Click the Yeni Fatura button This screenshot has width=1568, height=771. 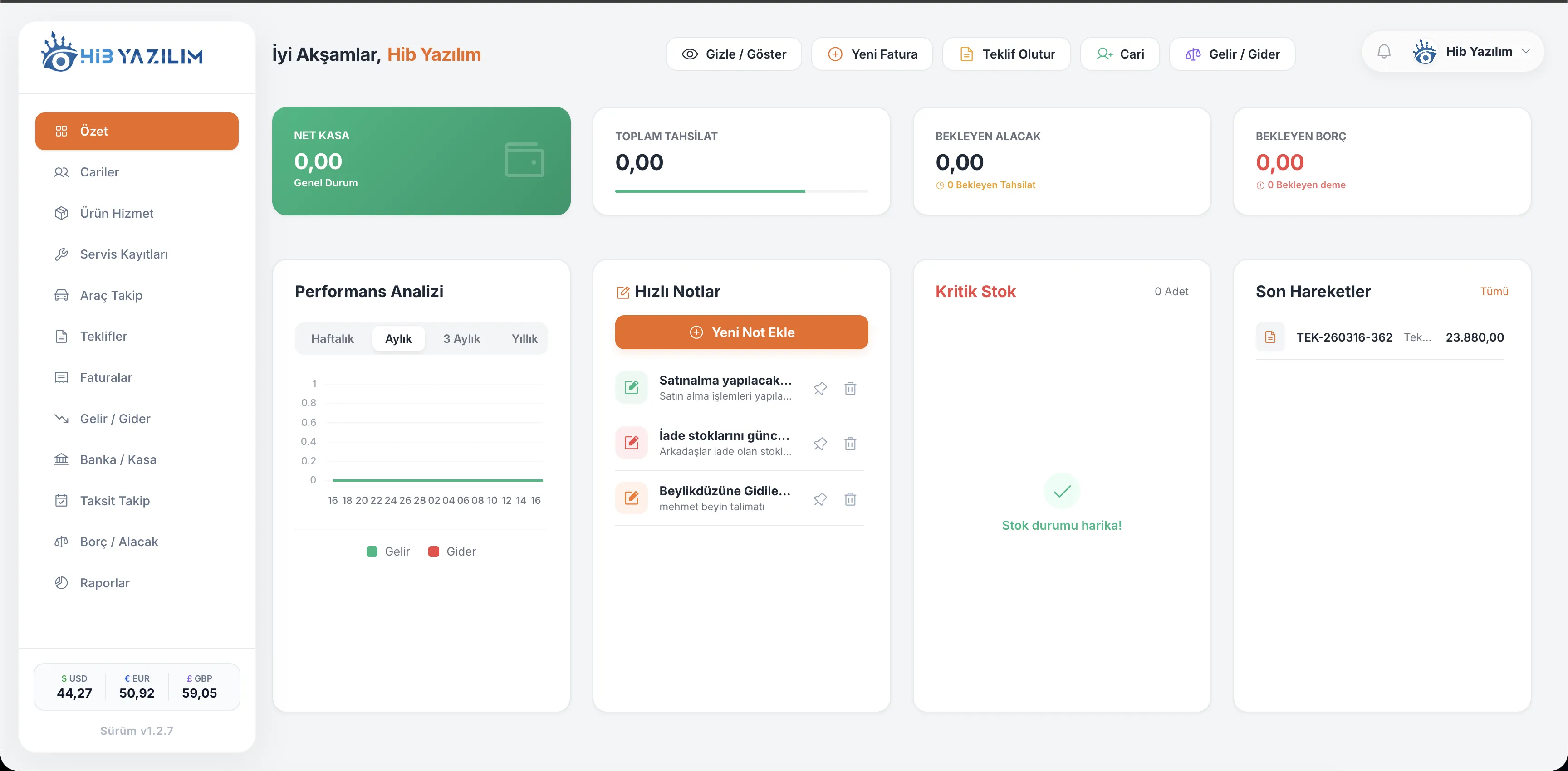[x=872, y=54]
